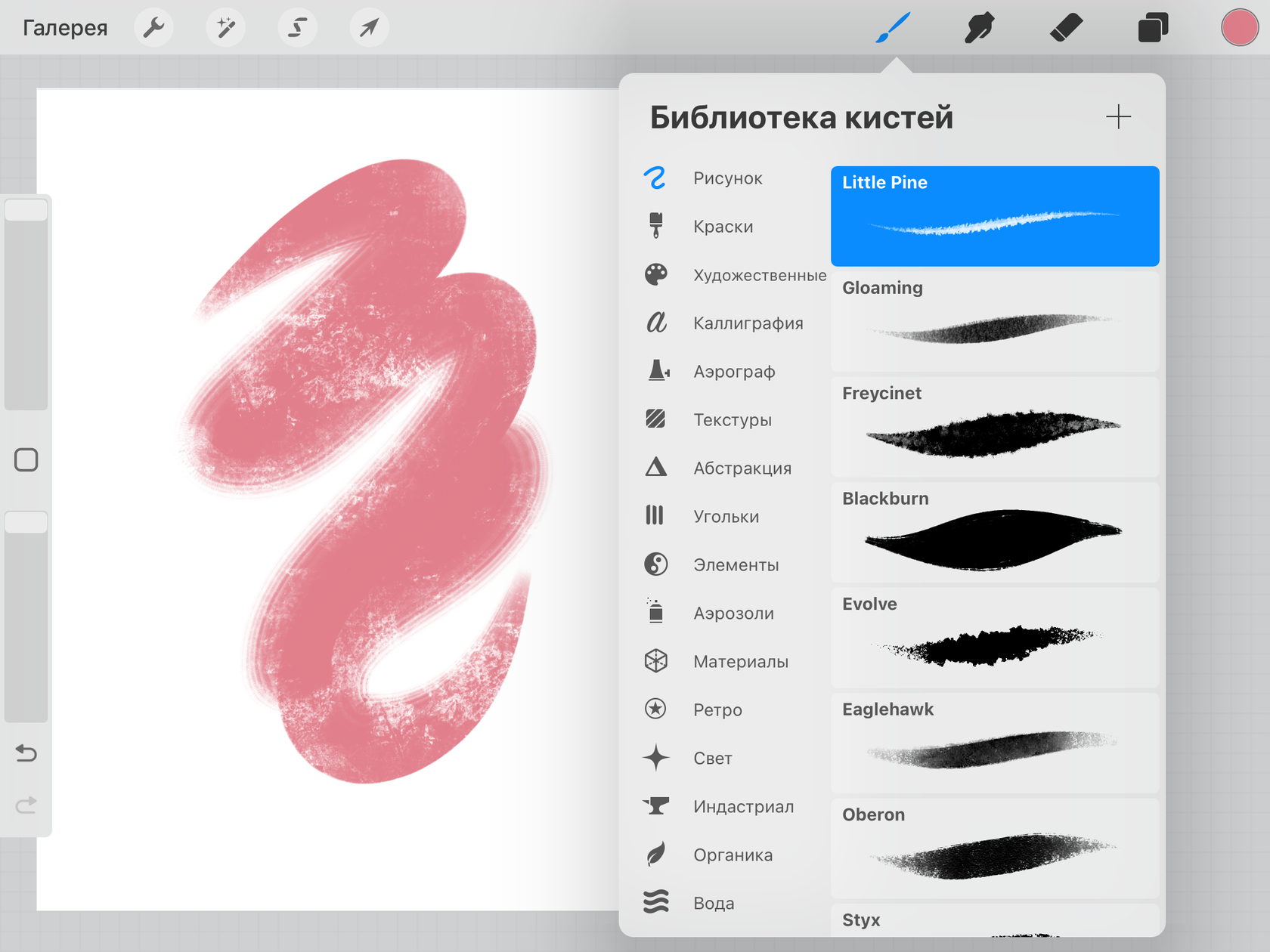Tap the Краски paintbrush icon
This screenshot has height=952, width=1270.
pos(655,226)
